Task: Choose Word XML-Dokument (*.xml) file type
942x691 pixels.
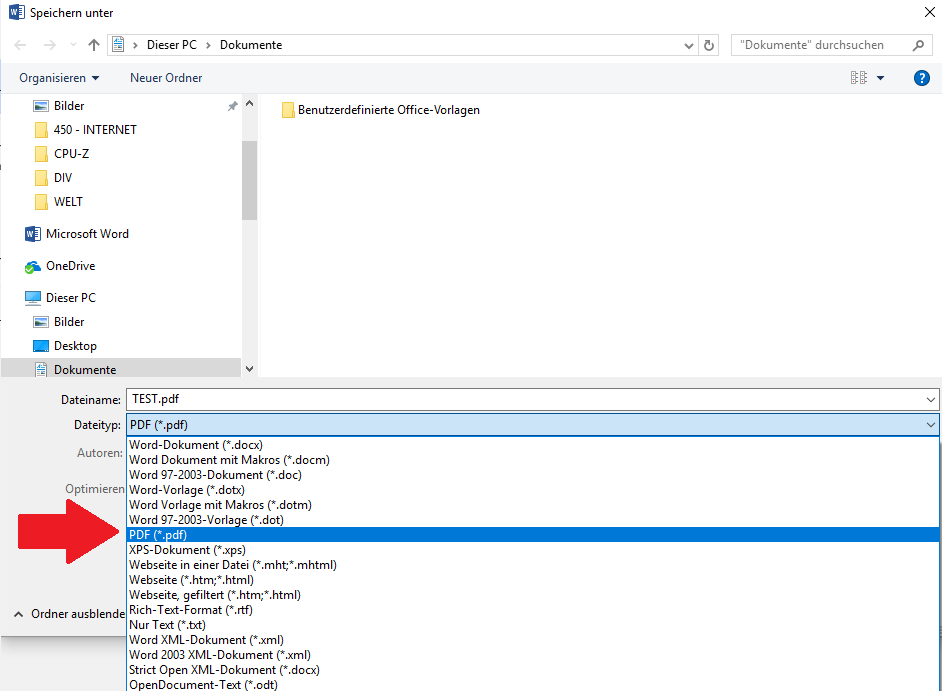Action: pyautogui.click(x=532, y=640)
